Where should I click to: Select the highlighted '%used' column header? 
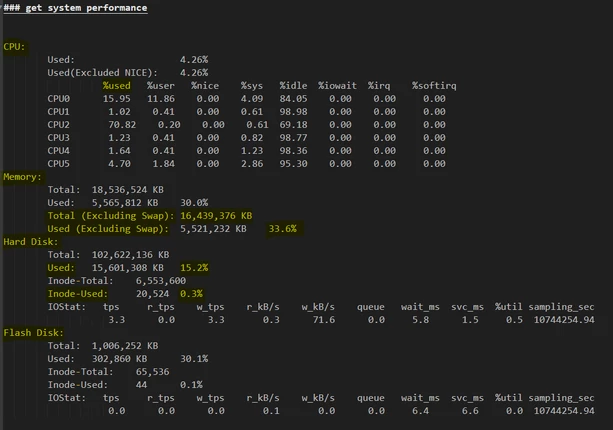[x=117, y=86]
